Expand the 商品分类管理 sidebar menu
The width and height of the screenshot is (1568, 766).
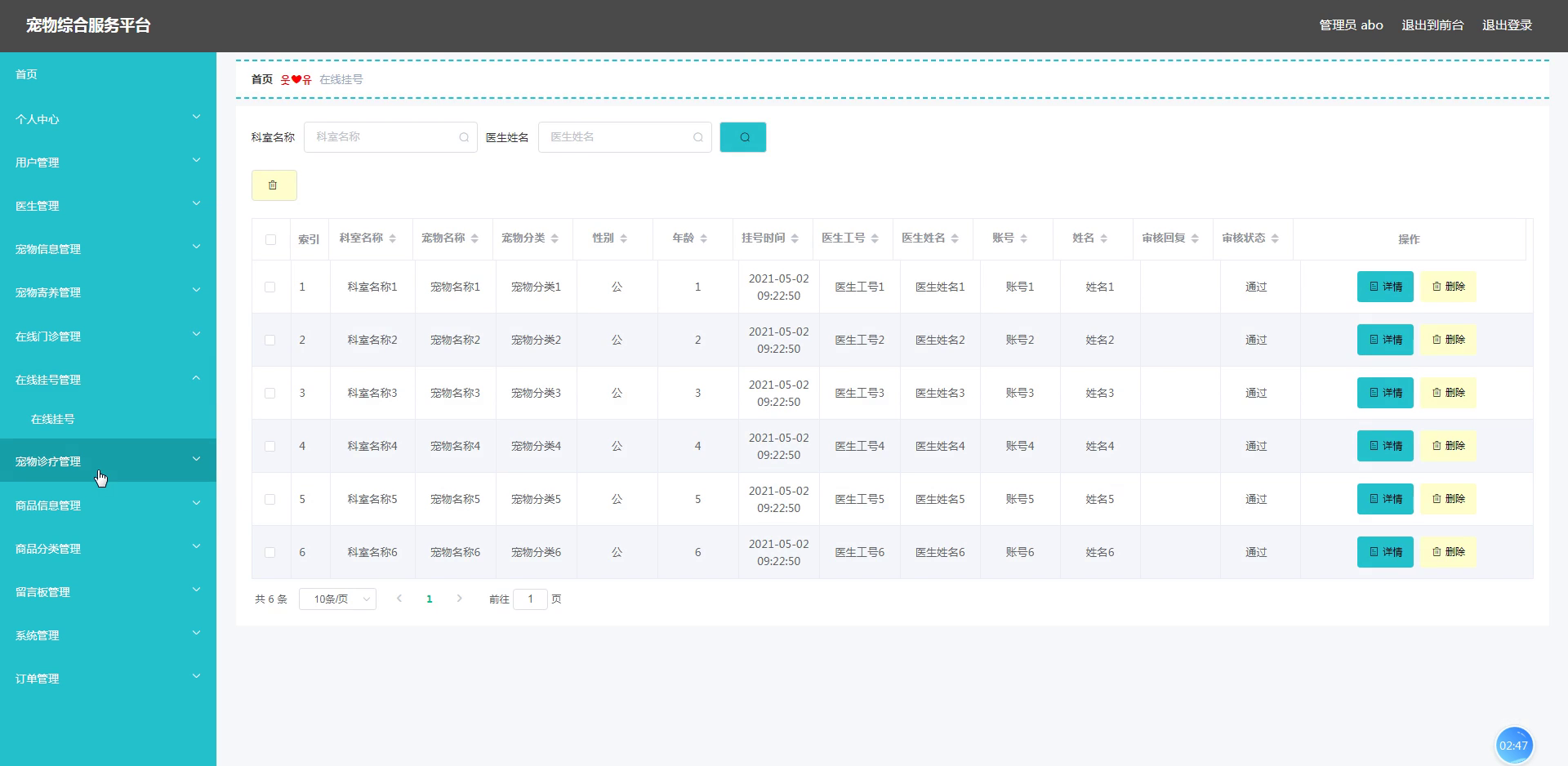(108, 548)
